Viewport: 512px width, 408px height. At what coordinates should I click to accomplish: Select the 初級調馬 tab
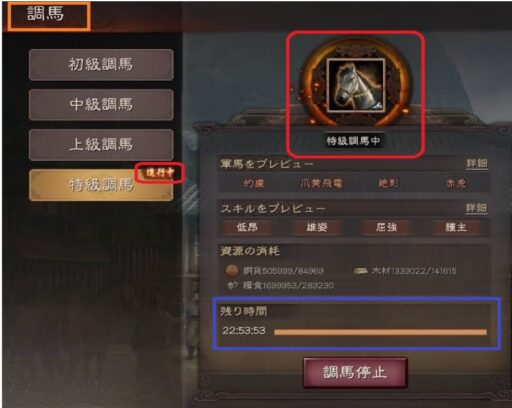pos(101,64)
